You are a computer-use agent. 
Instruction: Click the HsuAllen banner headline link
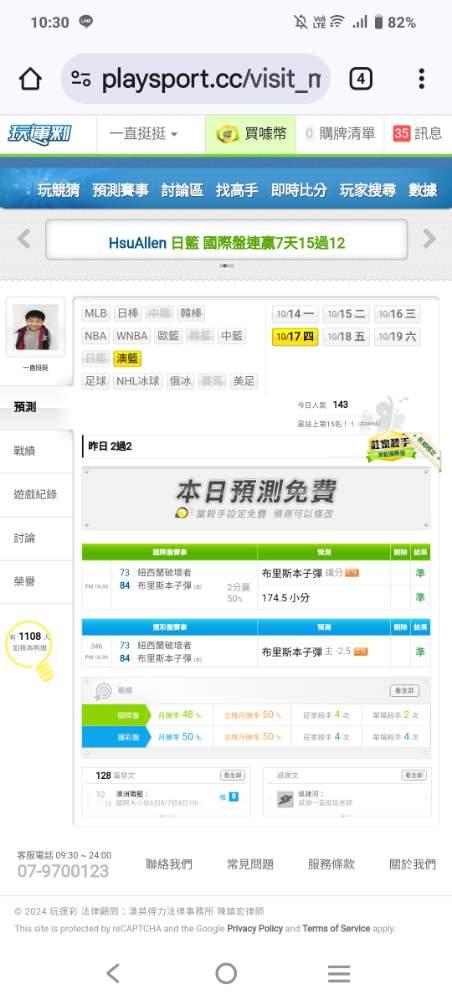pos(226,243)
